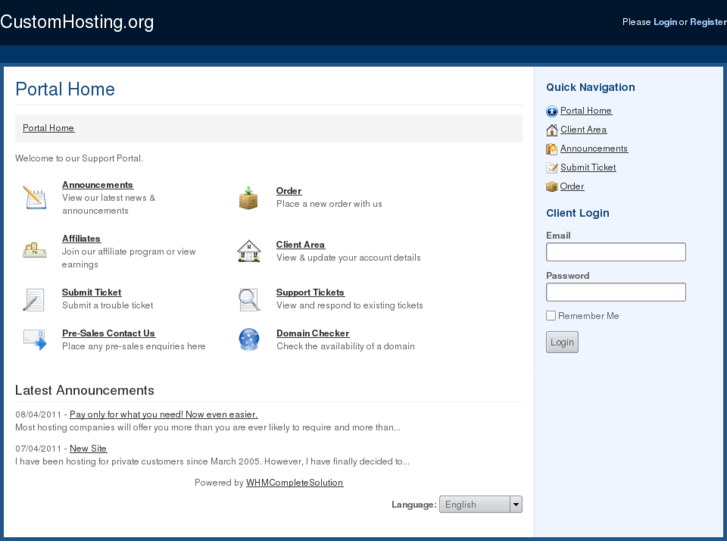Open the Announcements link in main panel
The width and height of the screenshot is (727, 545).
[x=97, y=185]
